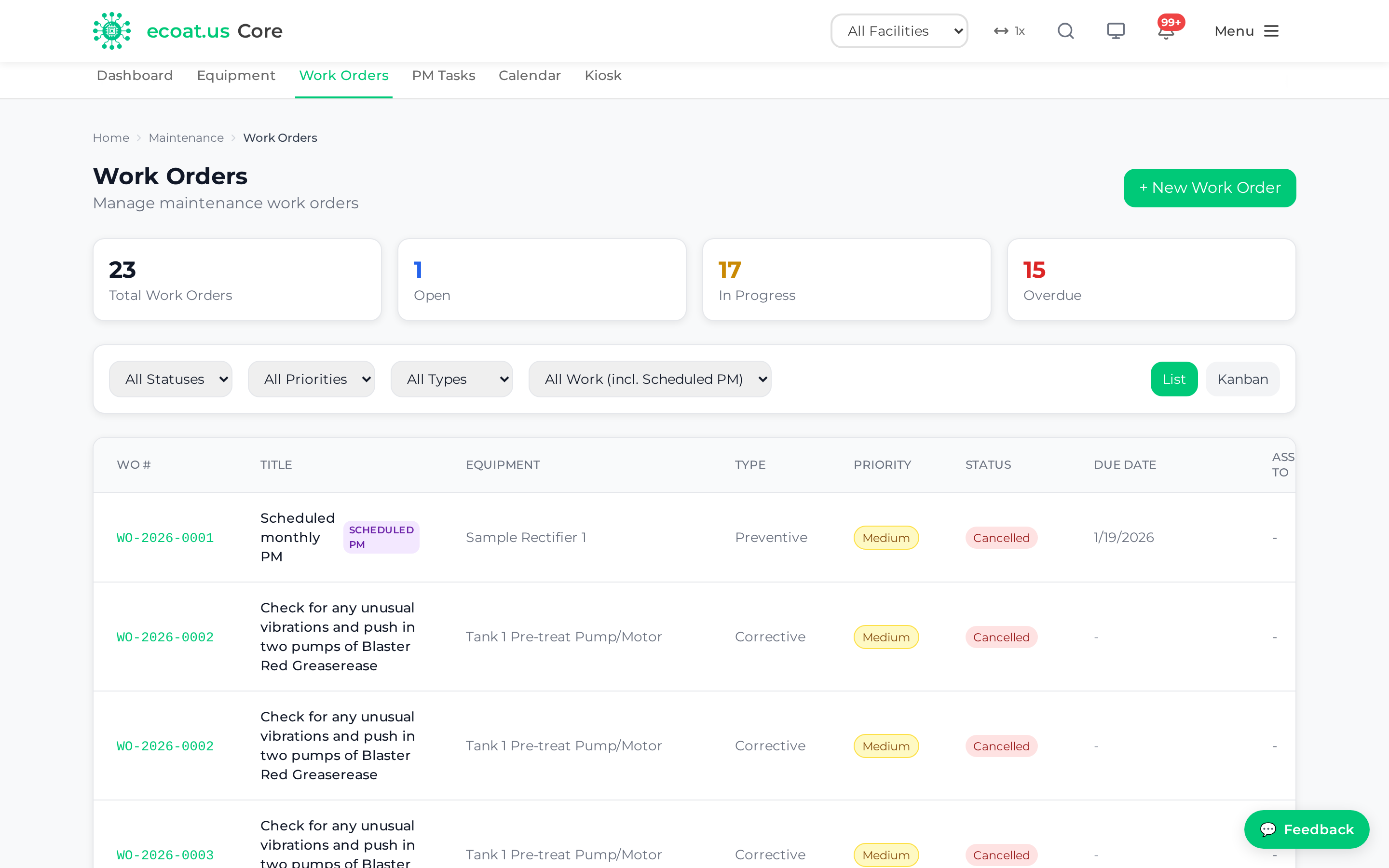Expand the All Facilities dropdown

pos(899,31)
